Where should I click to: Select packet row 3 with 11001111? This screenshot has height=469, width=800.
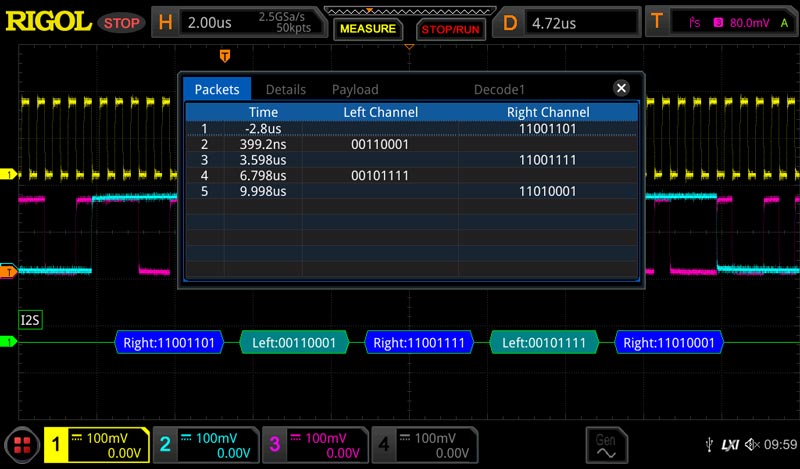pyautogui.click(x=410, y=160)
